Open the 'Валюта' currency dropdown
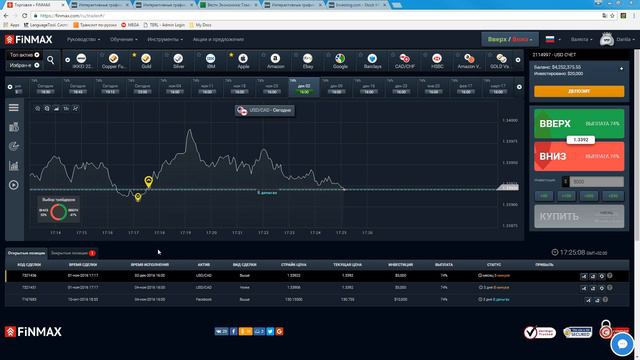Viewport: 640px width, 360px height. pos(581,40)
